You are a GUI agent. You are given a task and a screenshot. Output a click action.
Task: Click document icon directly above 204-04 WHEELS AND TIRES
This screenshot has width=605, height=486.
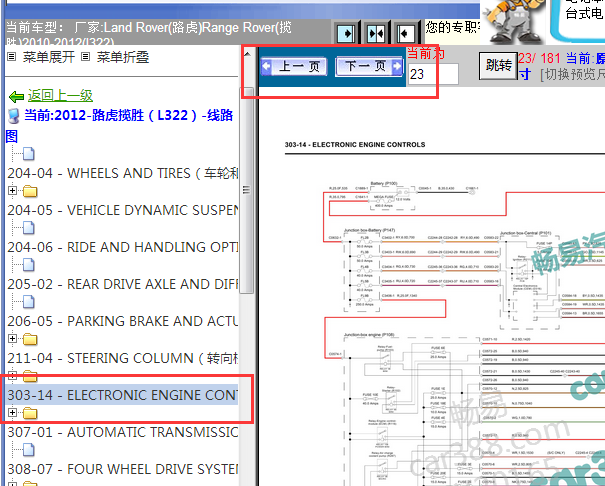tap(28, 154)
